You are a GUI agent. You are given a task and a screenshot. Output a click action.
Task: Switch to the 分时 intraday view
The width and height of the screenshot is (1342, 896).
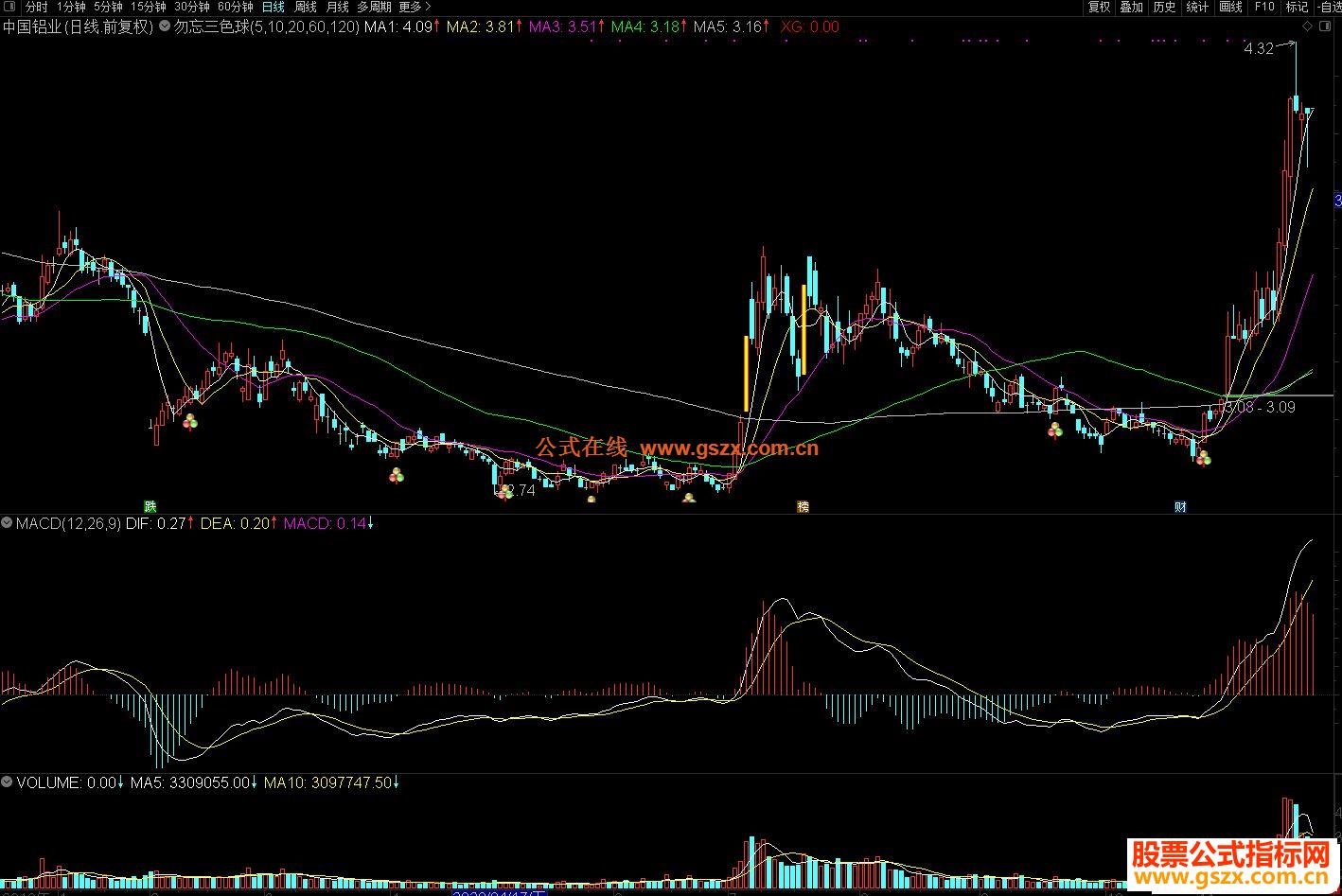[x=36, y=7]
